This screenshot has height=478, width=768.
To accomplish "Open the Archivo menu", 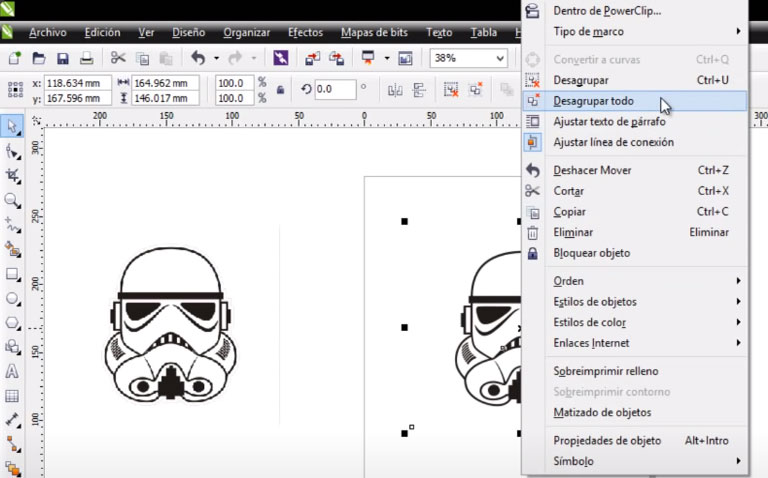I will (48, 32).
